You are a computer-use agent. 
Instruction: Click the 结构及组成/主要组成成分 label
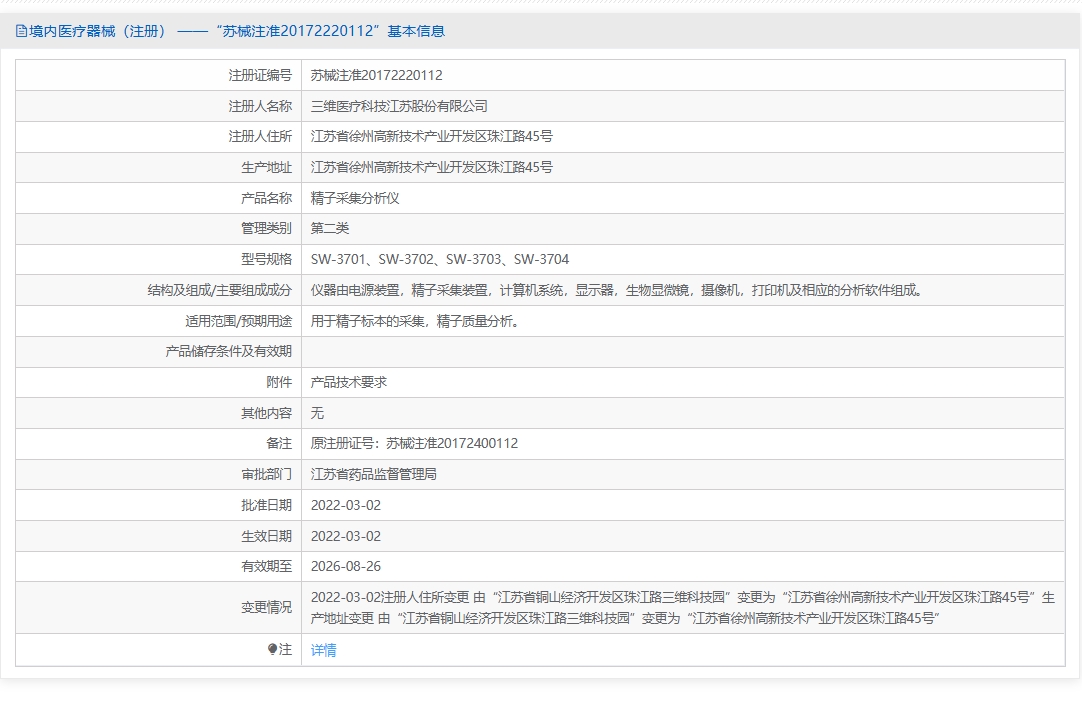pos(219,290)
